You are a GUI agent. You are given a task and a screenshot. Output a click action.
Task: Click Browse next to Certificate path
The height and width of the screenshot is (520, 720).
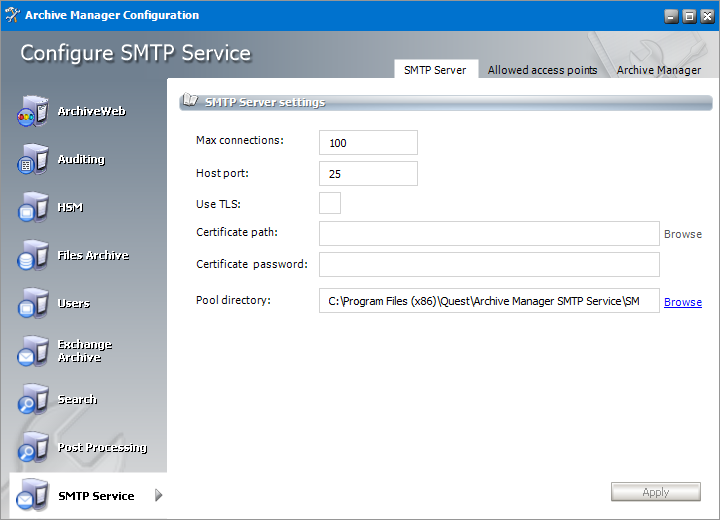pos(683,234)
